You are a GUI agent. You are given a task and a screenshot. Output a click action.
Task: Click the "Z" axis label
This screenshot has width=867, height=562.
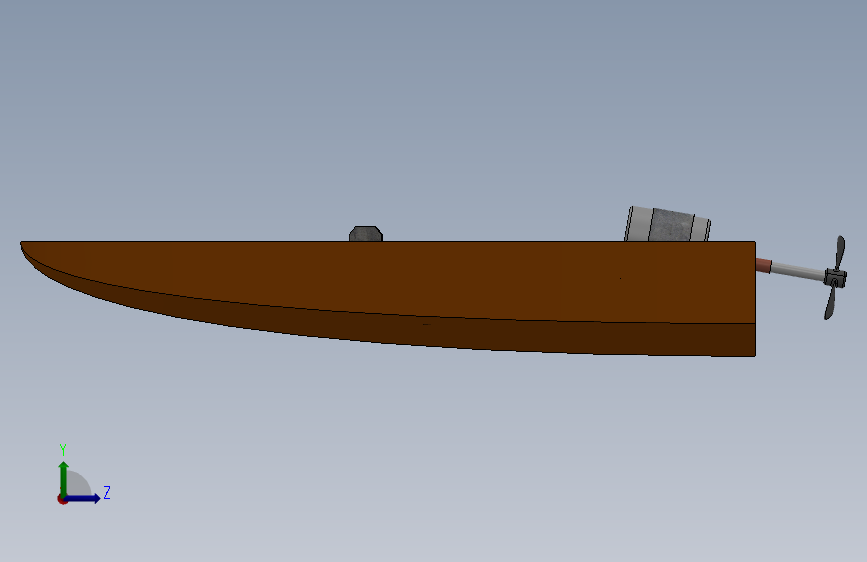(x=107, y=492)
